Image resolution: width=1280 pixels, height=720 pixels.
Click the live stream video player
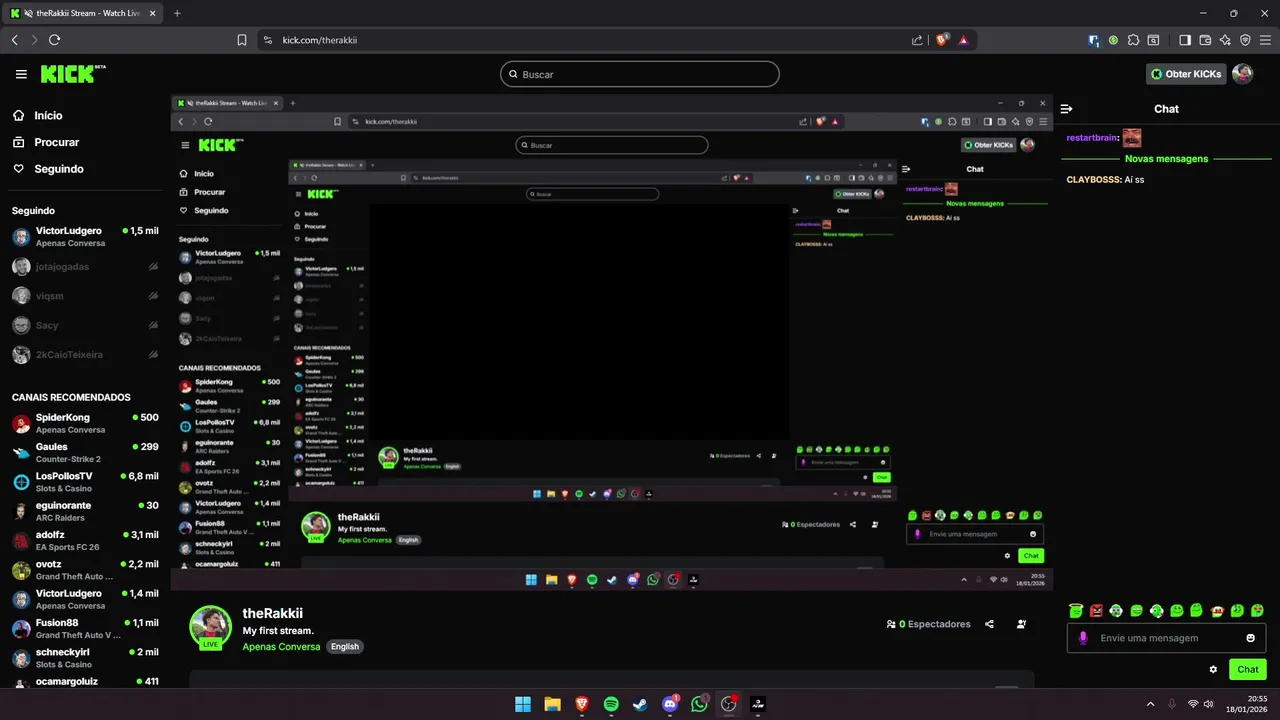[x=611, y=343]
